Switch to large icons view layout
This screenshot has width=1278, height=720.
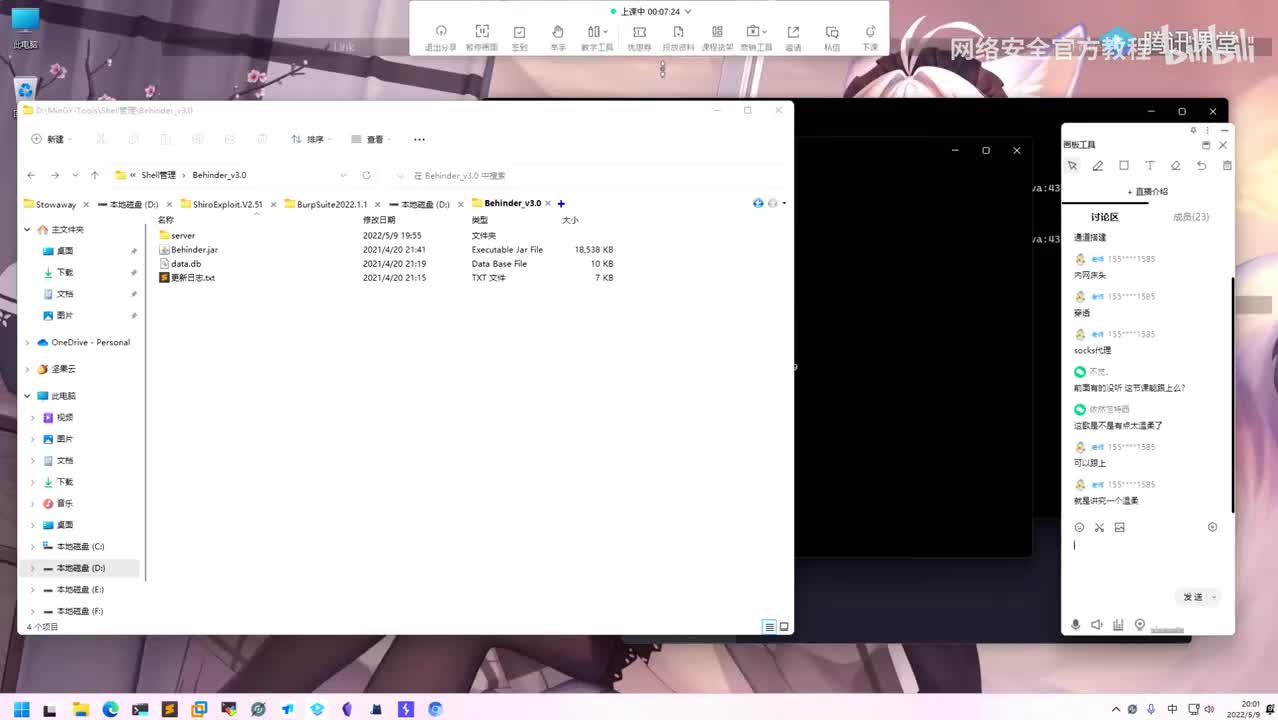tap(784, 627)
